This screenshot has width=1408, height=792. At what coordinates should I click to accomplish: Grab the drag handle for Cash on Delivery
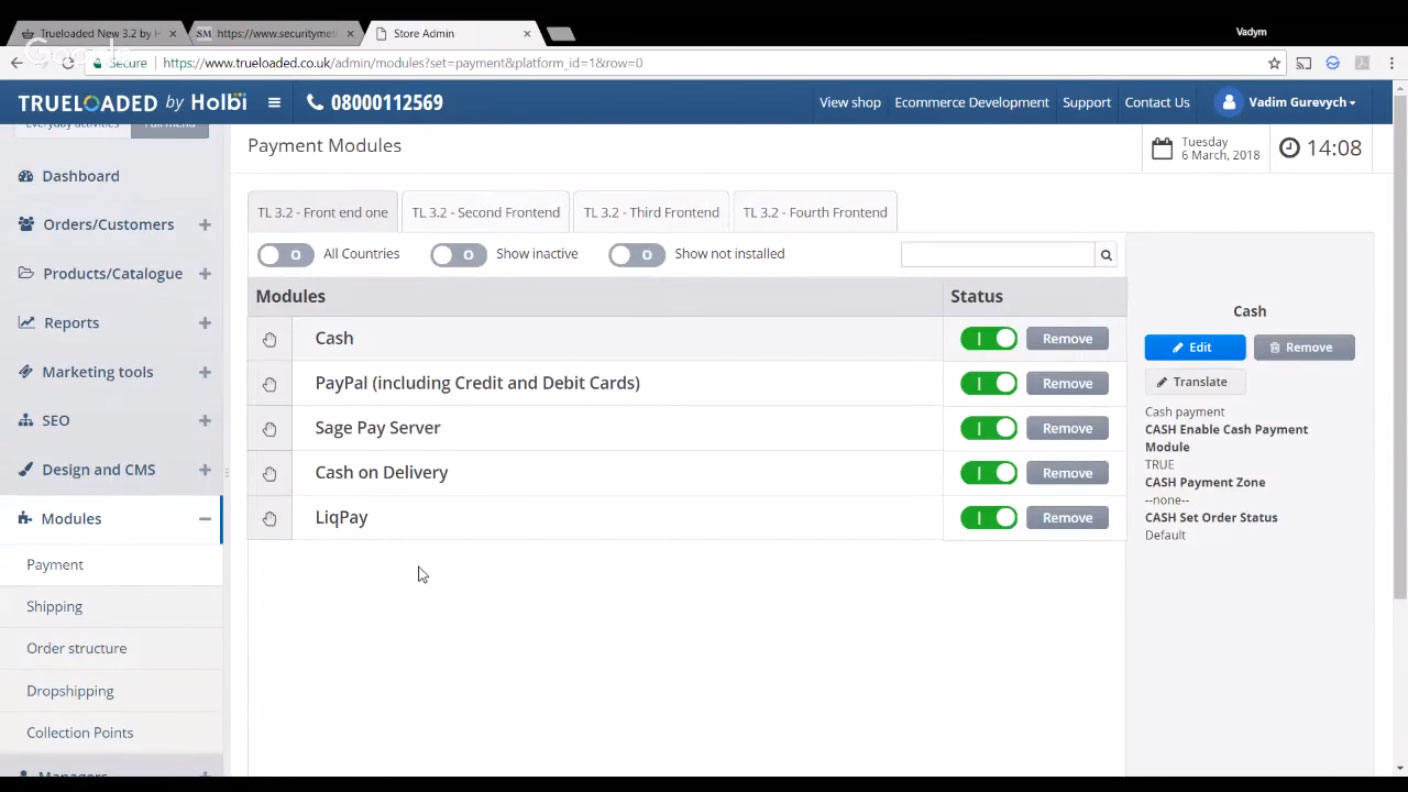[270, 474]
